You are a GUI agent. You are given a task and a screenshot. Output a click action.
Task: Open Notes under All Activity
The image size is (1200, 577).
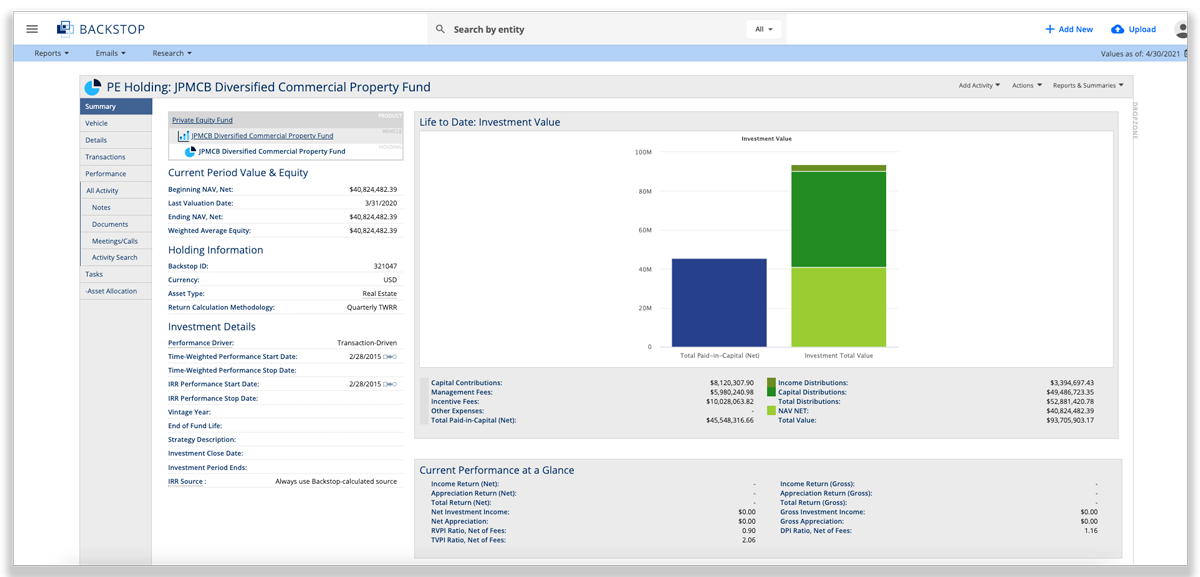tap(115, 207)
